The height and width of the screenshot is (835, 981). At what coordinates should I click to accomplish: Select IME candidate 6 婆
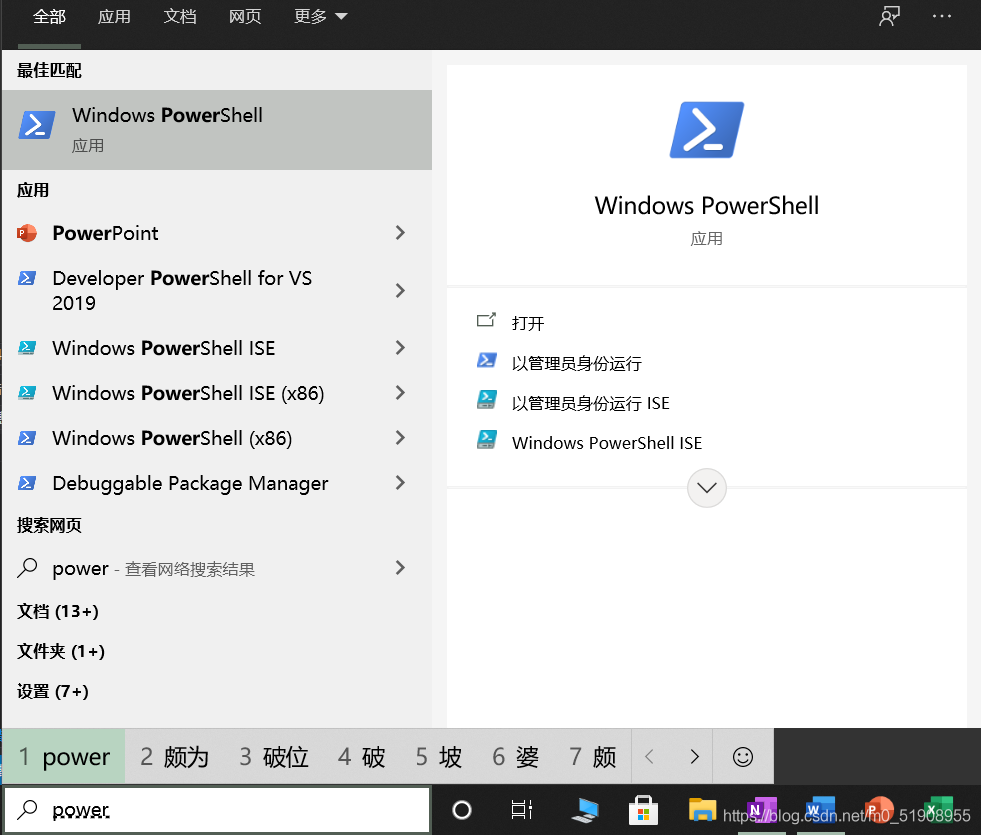(x=516, y=757)
